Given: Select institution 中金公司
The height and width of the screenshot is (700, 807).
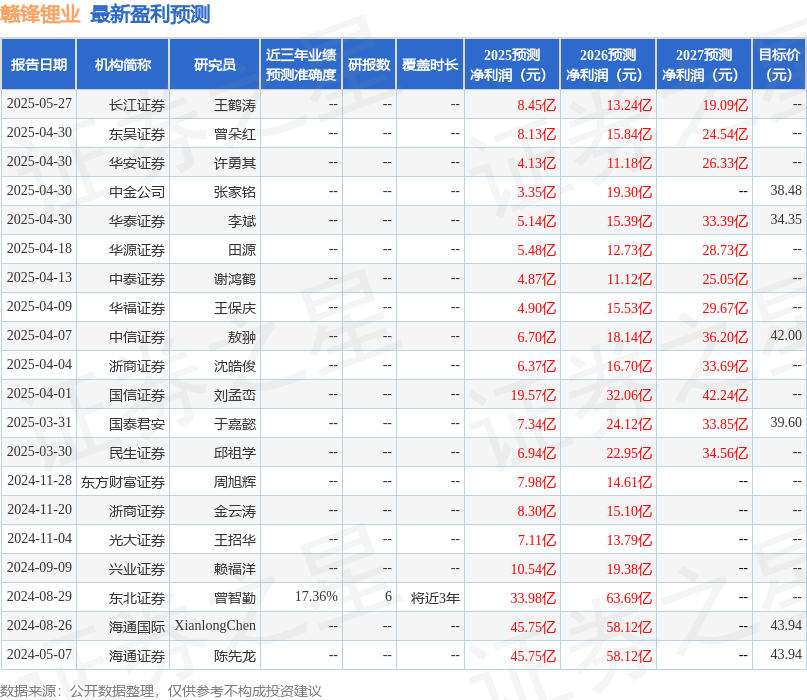Looking at the screenshot, I should [137, 192].
